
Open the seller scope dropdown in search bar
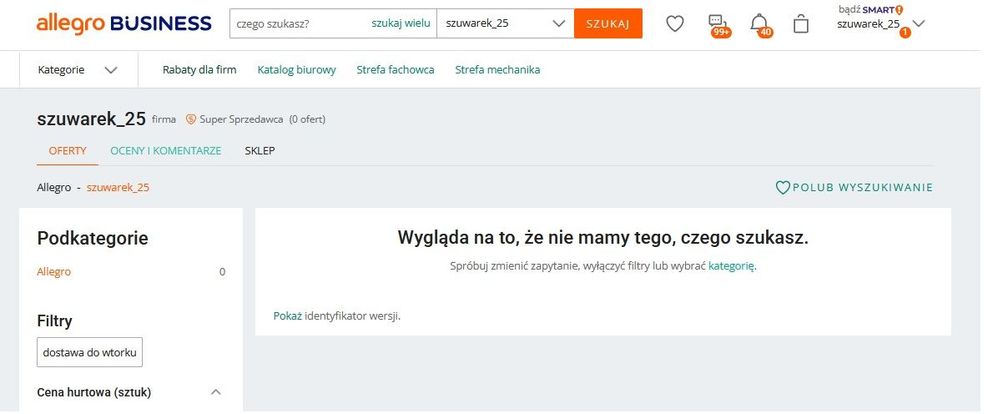505,24
